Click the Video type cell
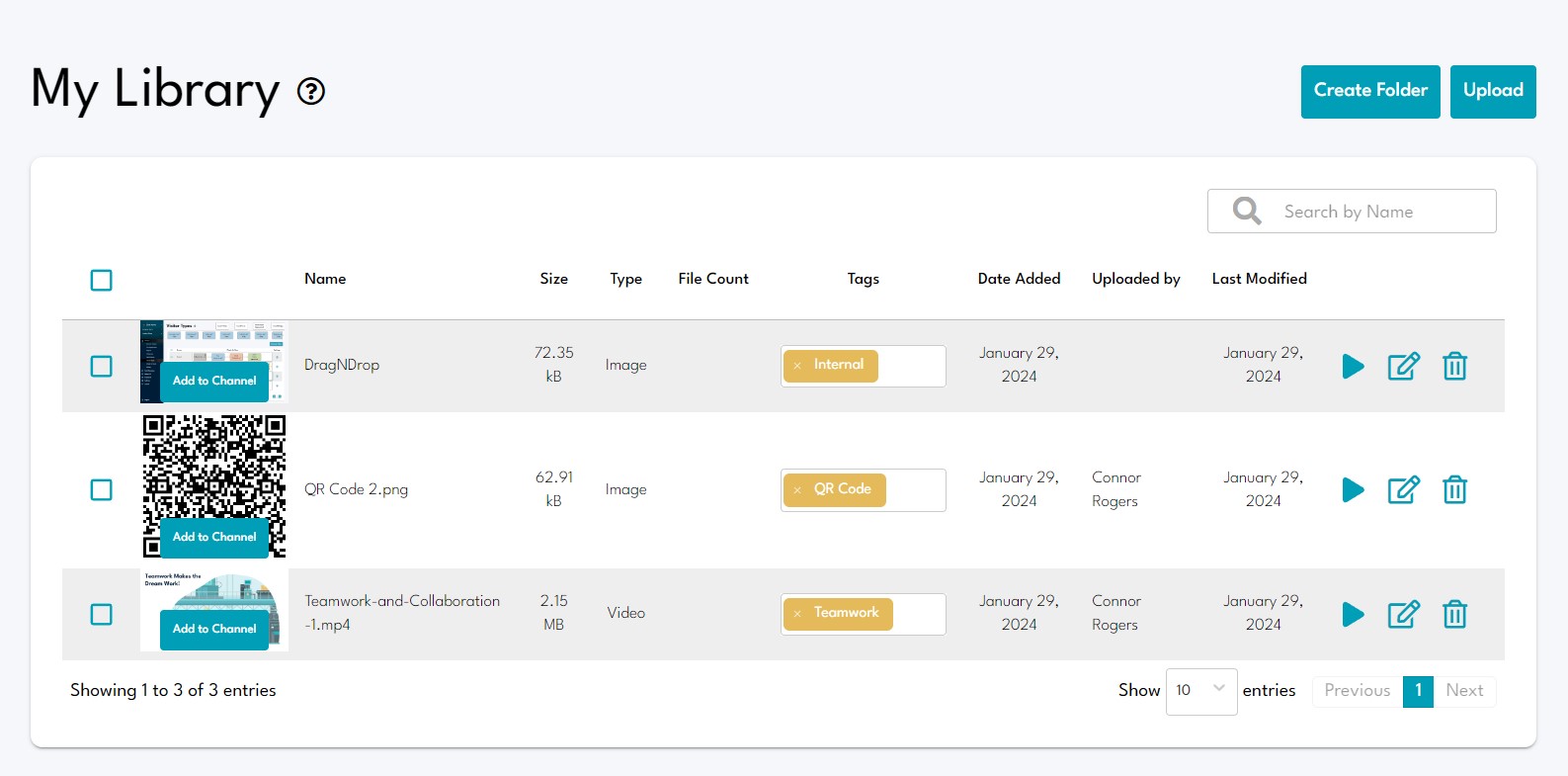 [x=625, y=613]
